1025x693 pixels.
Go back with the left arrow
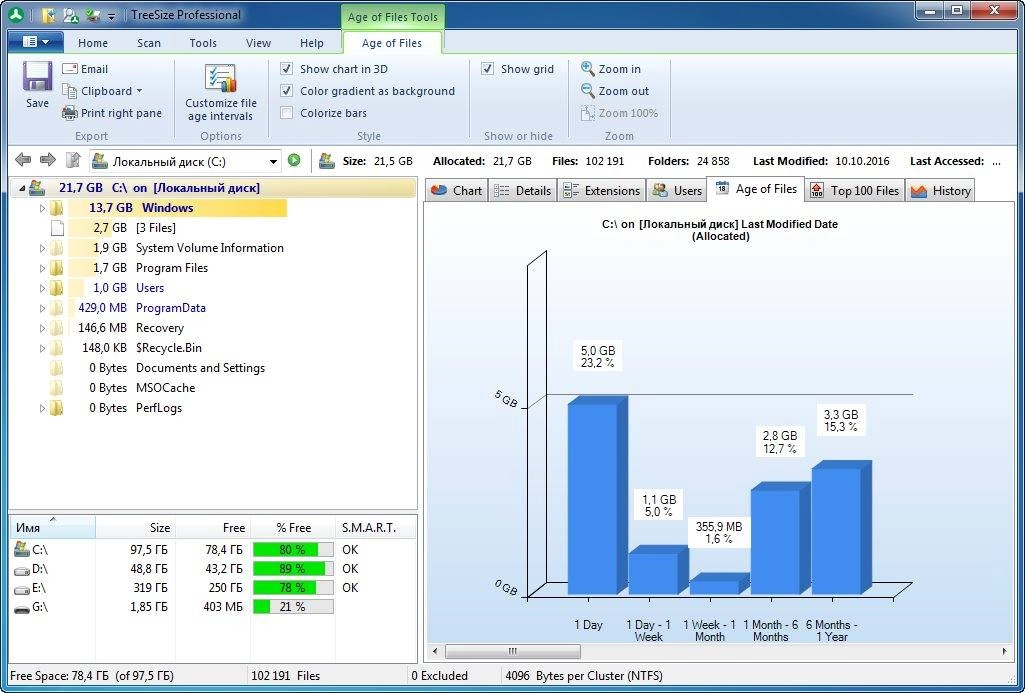coord(23,160)
